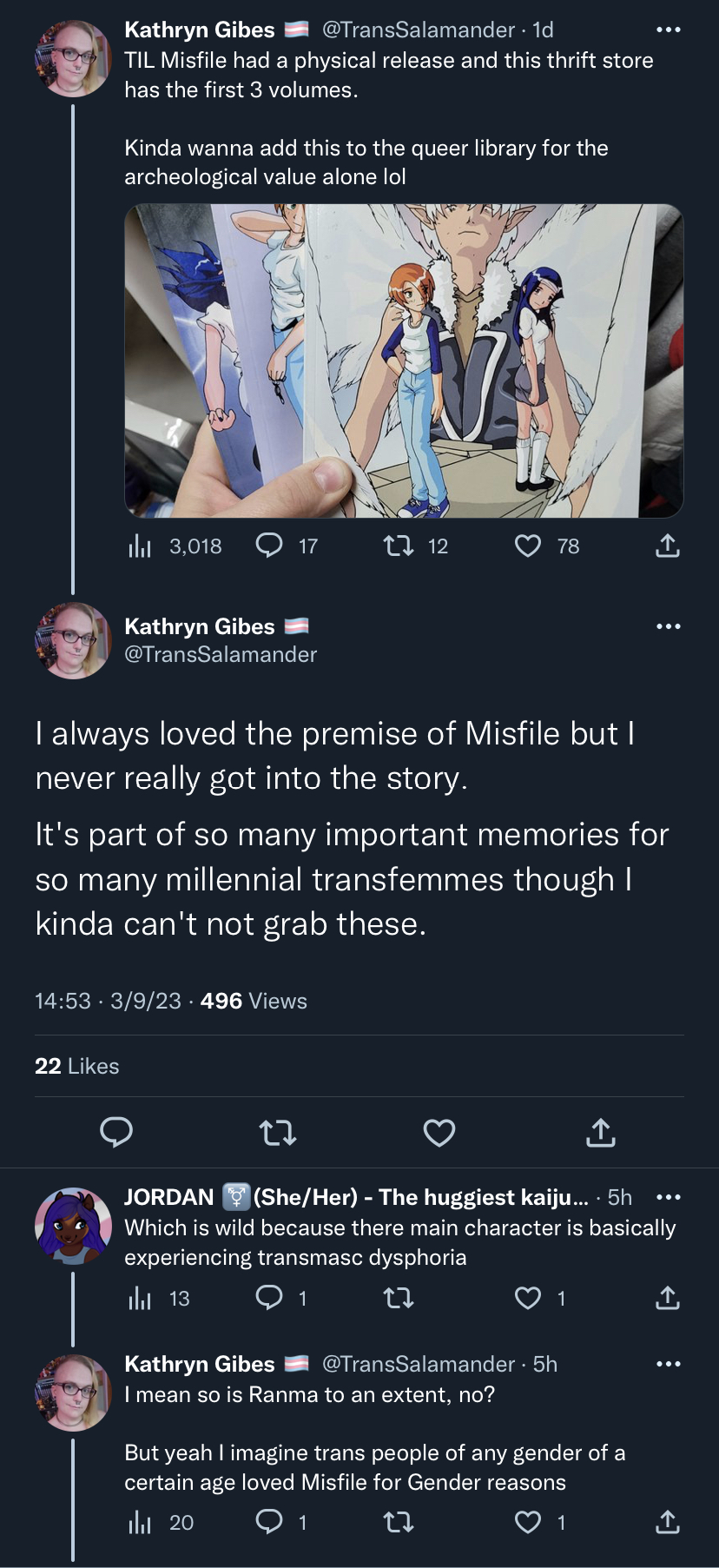Open the Misfile manga photo

(x=404, y=361)
